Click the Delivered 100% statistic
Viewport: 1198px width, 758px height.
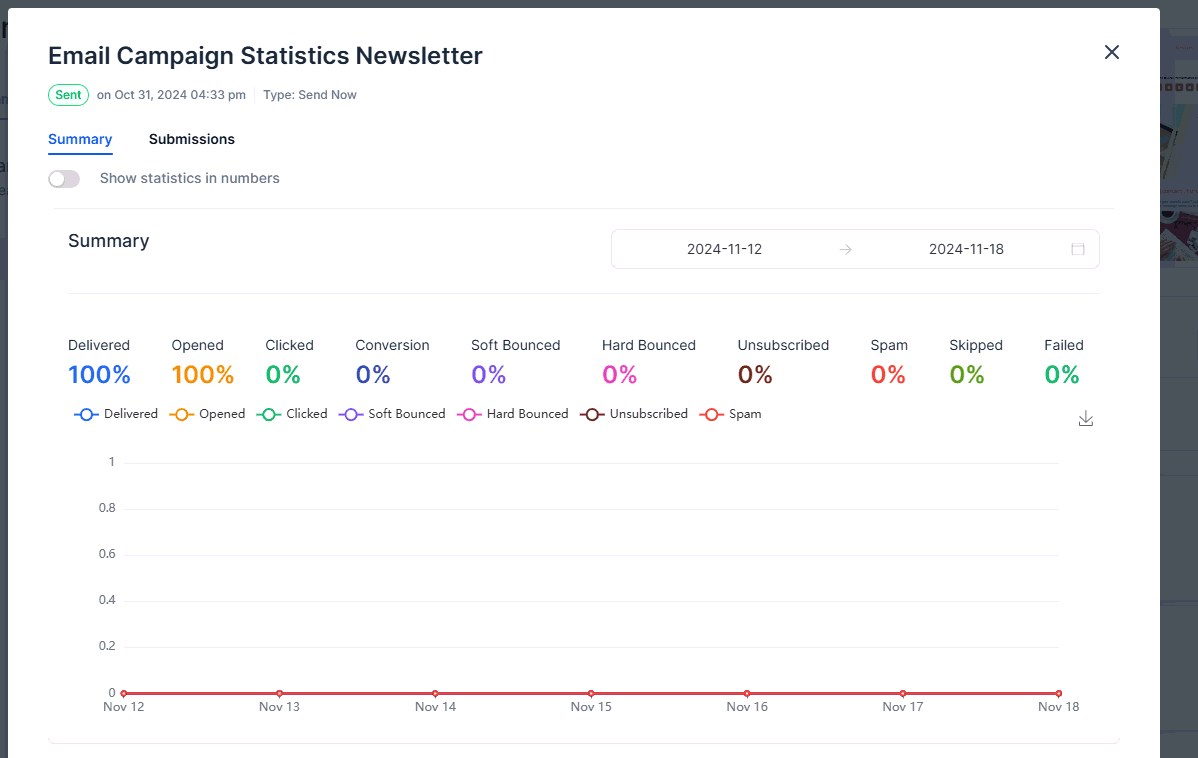pos(99,375)
